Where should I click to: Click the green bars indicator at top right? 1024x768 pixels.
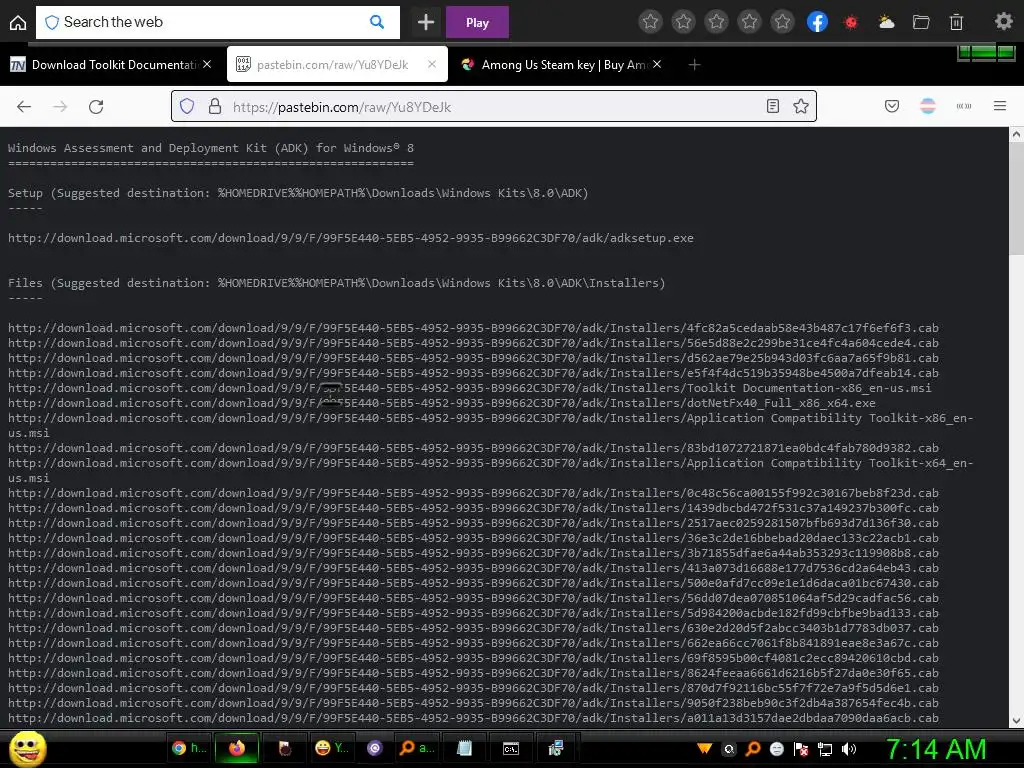pos(986,52)
